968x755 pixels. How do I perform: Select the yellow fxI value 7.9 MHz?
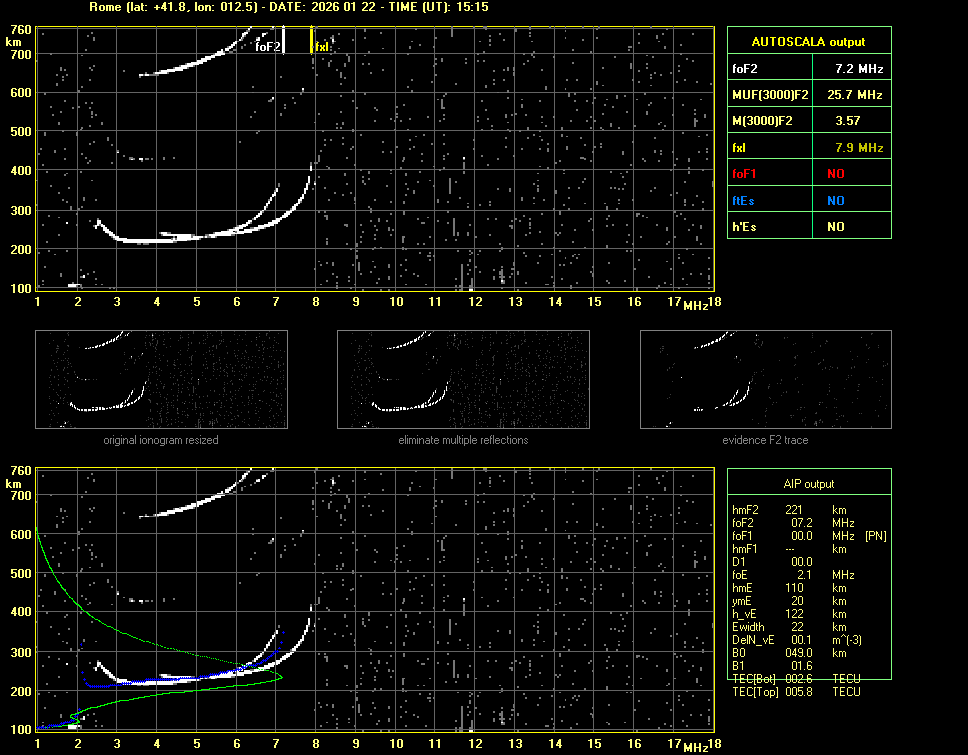pos(858,148)
